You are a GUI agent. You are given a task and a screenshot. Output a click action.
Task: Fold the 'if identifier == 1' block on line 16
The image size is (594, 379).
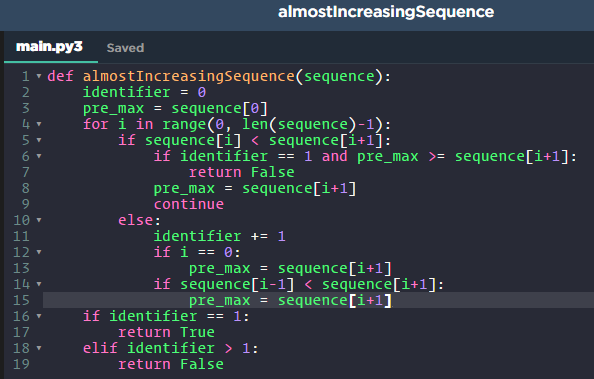[39, 316]
